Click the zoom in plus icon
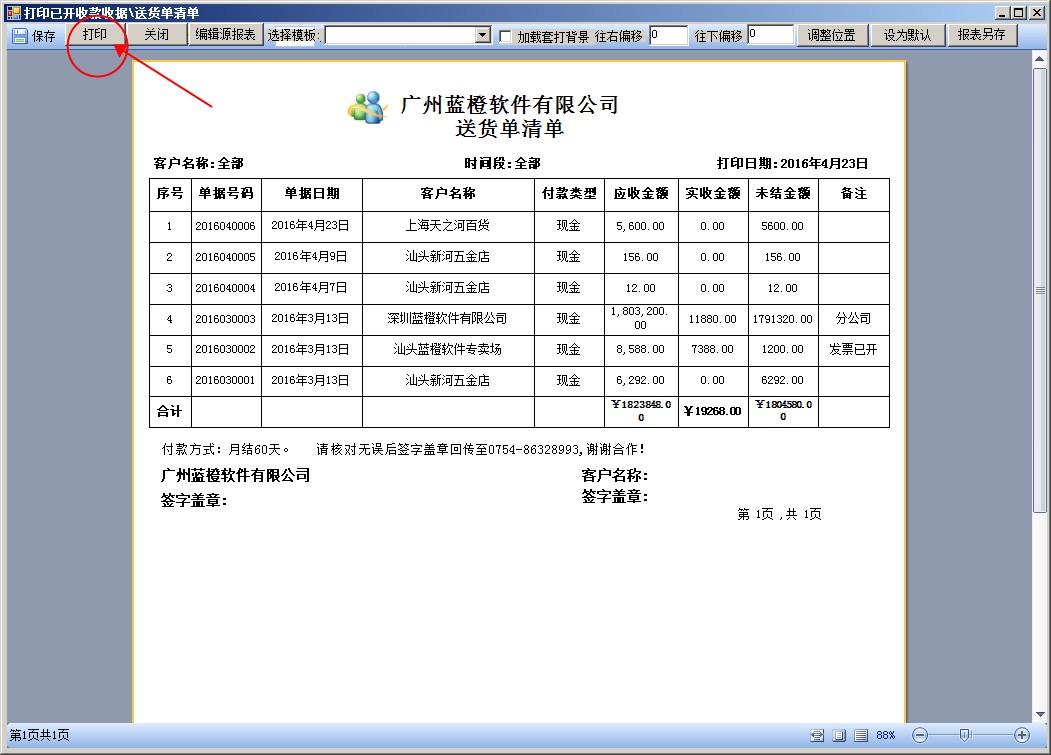1051x755 pixels. pos(1022,736)
